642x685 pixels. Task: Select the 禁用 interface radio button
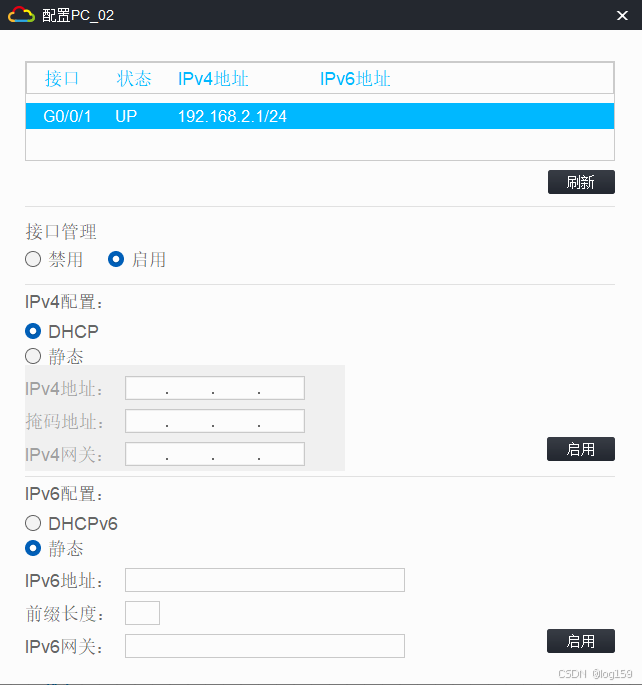click(x=33, y=259)
